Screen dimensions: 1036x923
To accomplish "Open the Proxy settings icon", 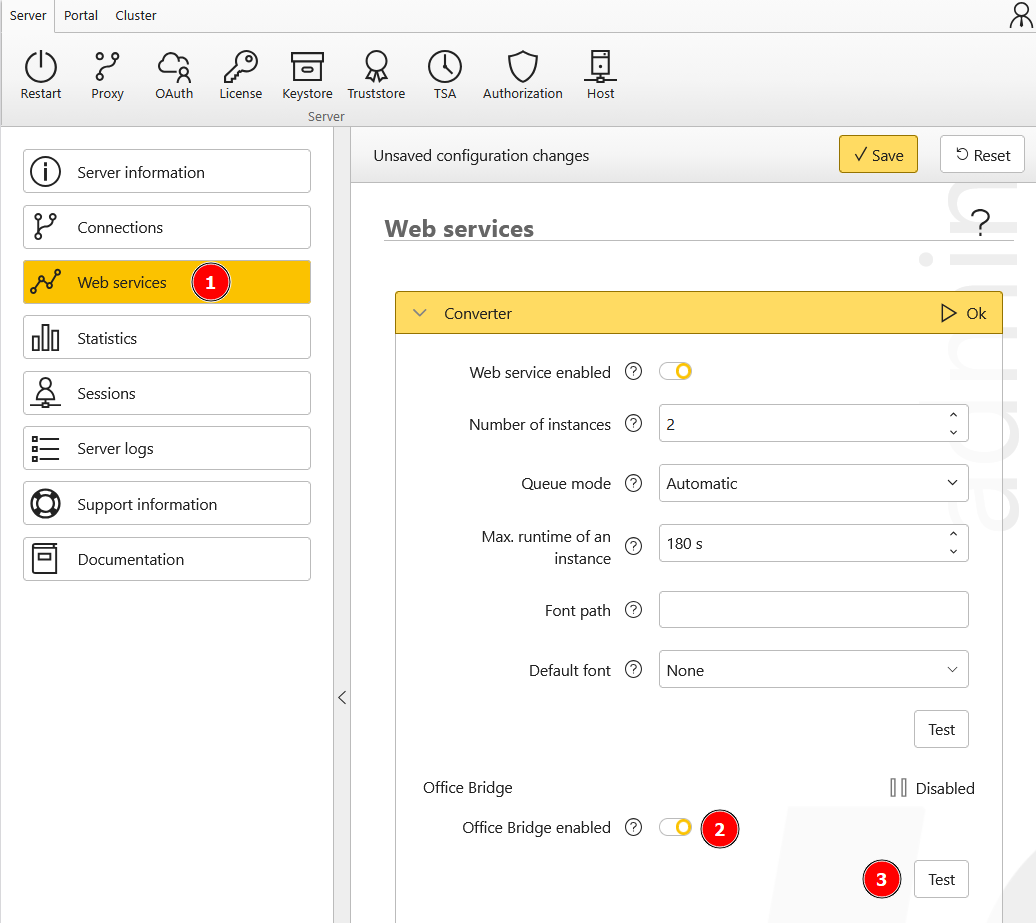I will click(x=107, y=68).
